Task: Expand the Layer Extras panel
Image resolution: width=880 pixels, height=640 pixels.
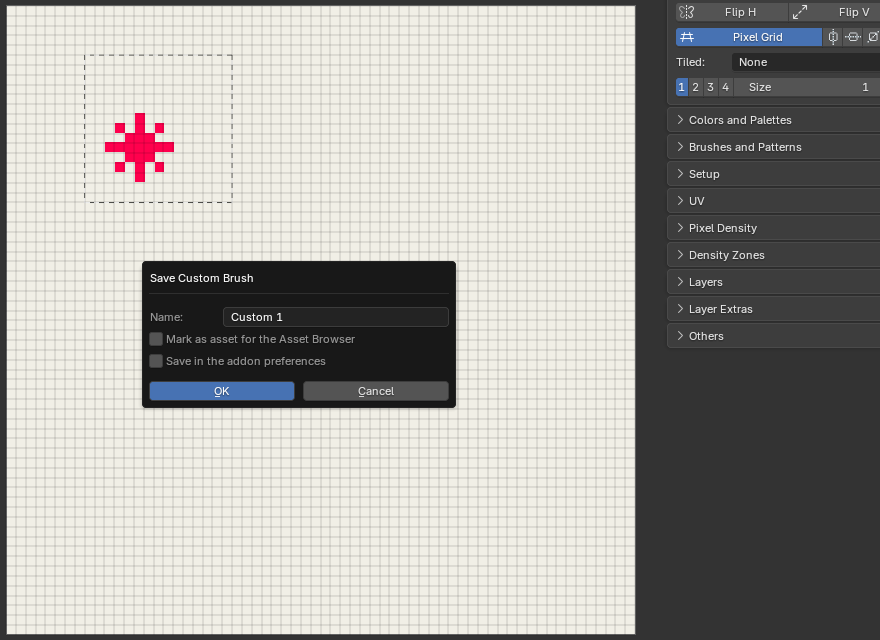Action: 773,309
